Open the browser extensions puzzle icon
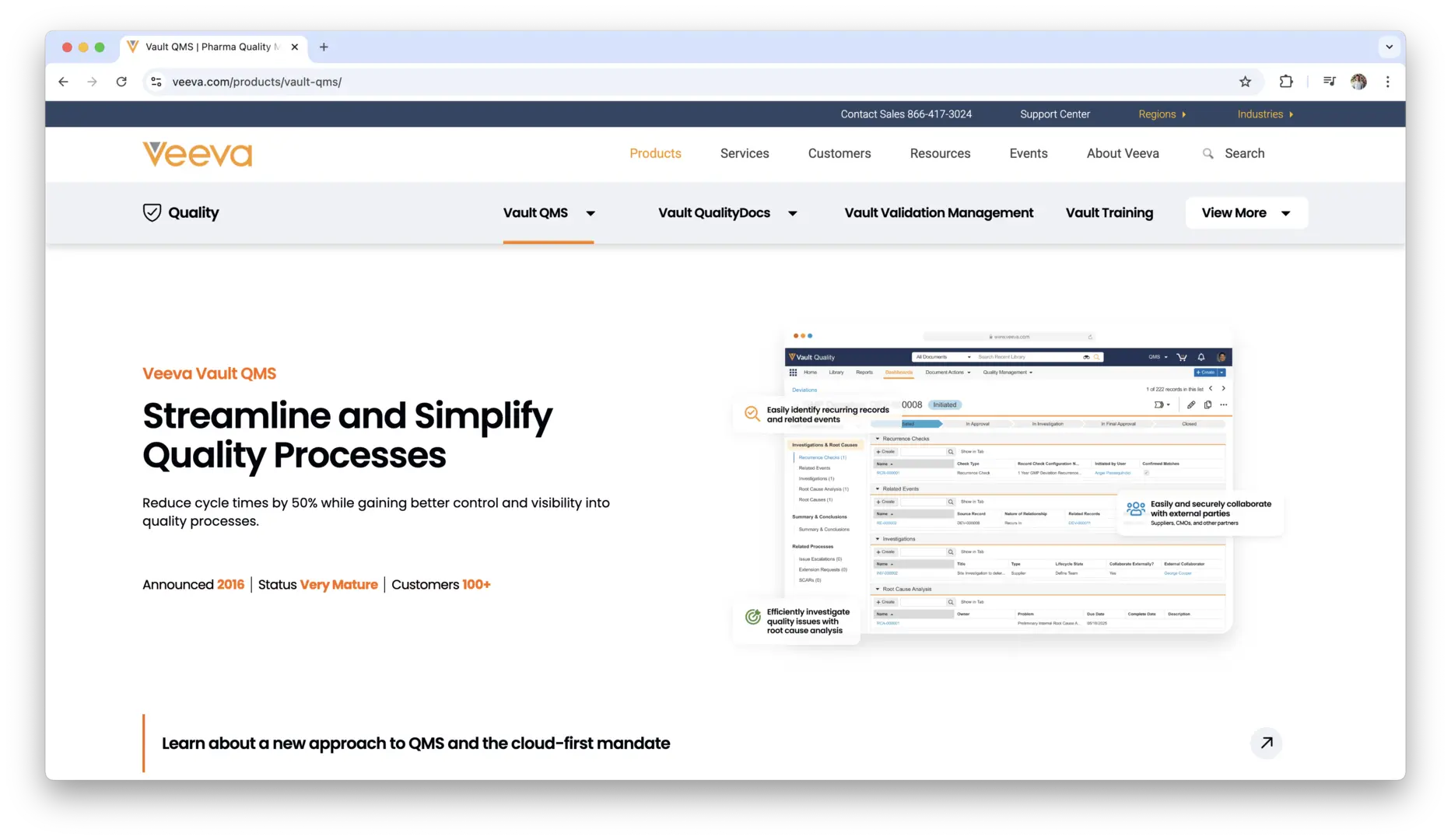The height and width of the screenshot is (840, 1451). pyautogui.click(x=1286, y=82)
